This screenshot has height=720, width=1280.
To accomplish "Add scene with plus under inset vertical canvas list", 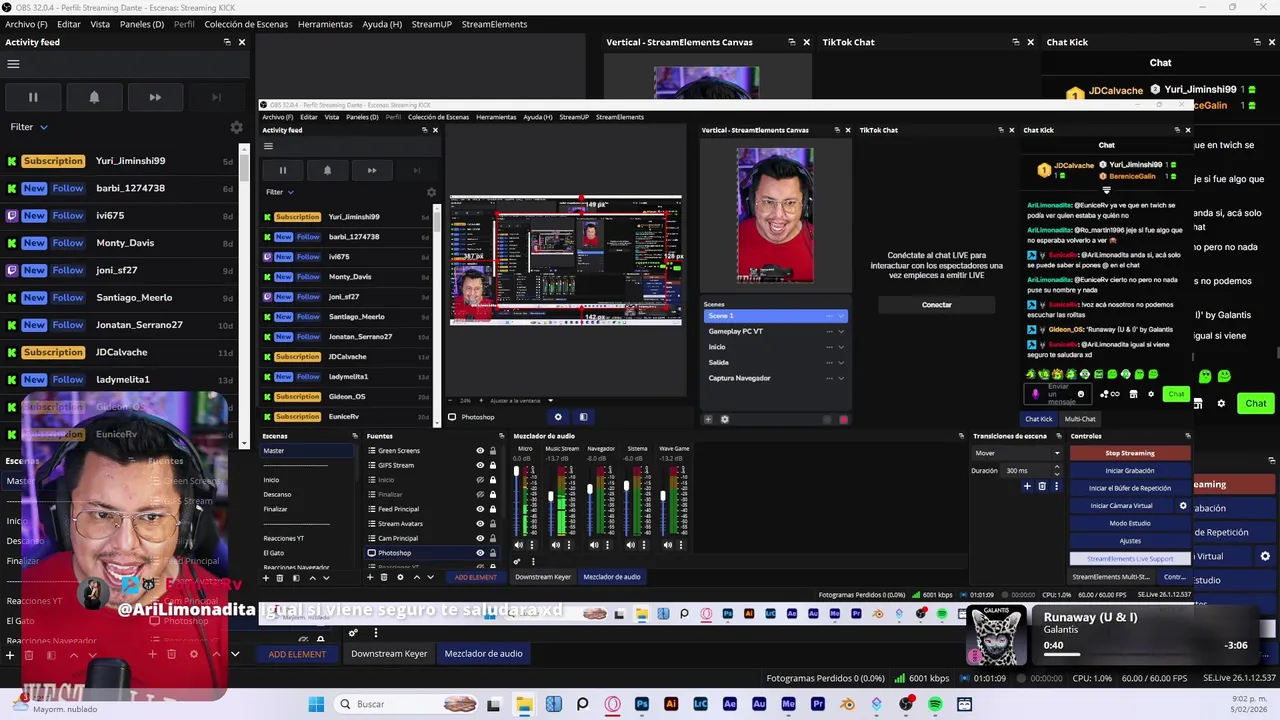I will (x=708, y=419).
